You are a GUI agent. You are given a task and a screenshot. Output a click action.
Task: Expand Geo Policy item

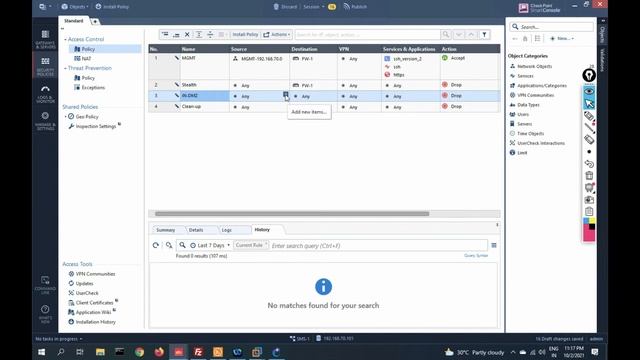(65, 117)
